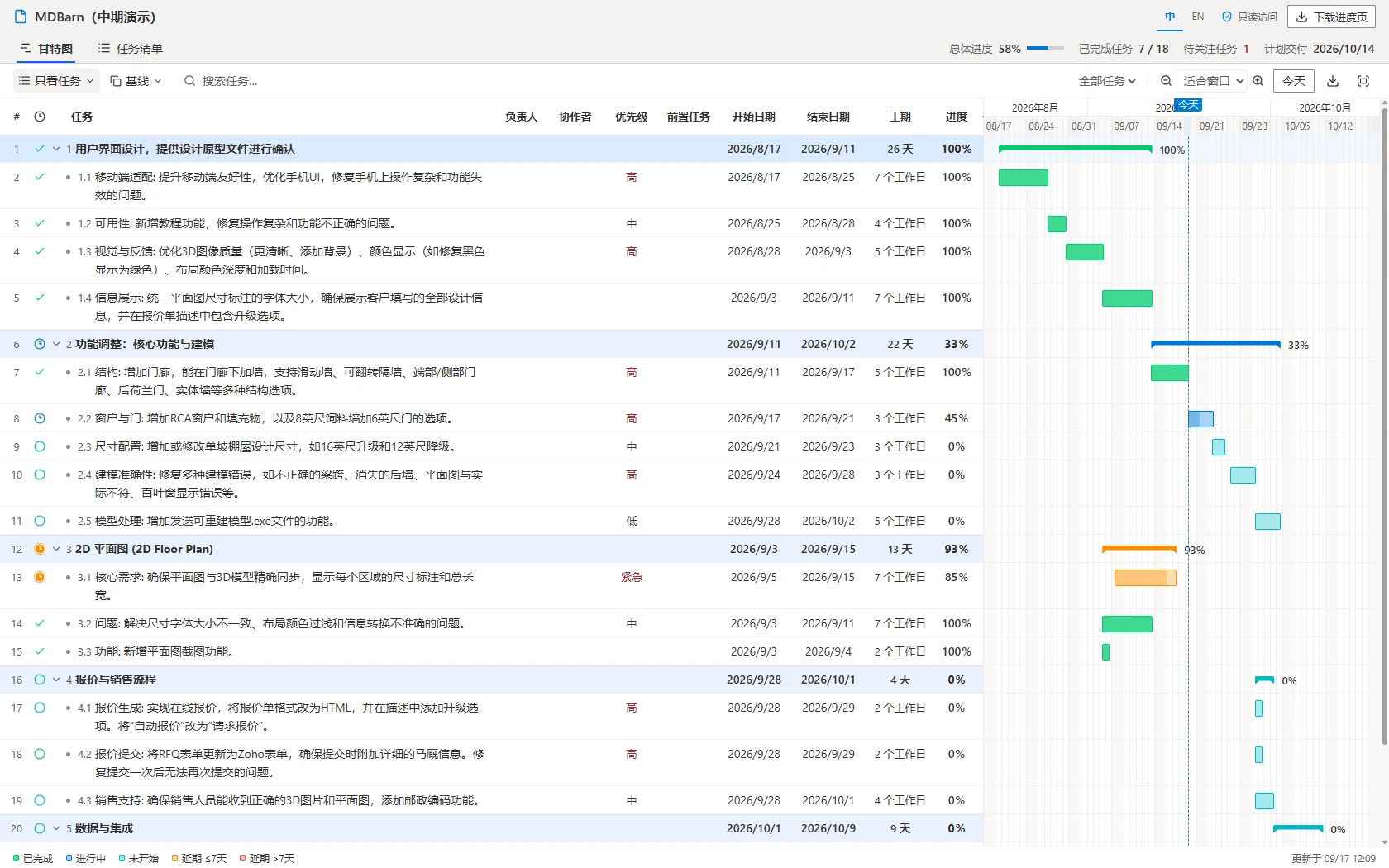
Task: Click the in-progress clock icon of row 8
Action: point(40,418)
